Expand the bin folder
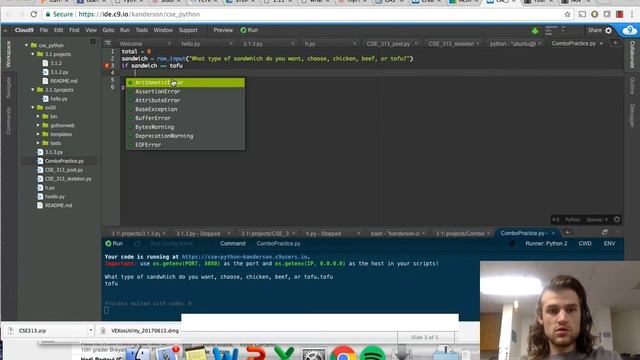The image size is (640, 360). (38, 116)
